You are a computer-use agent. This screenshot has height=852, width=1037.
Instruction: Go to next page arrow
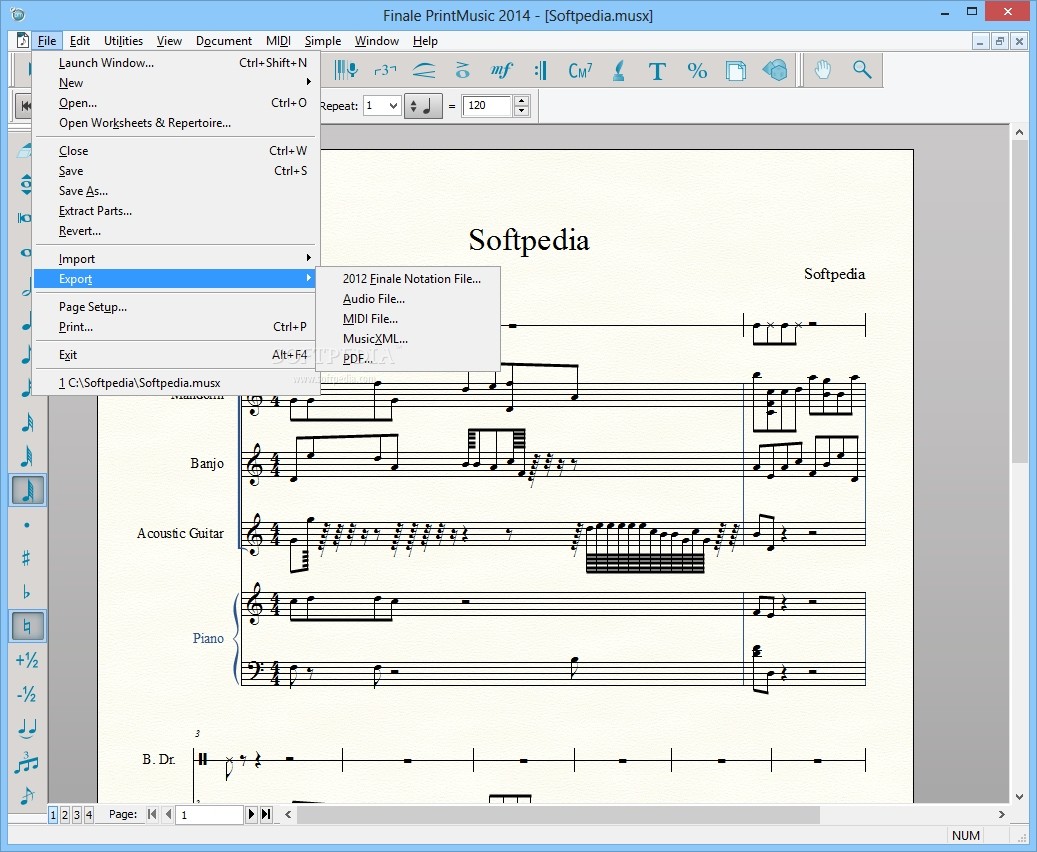[251, 814]
